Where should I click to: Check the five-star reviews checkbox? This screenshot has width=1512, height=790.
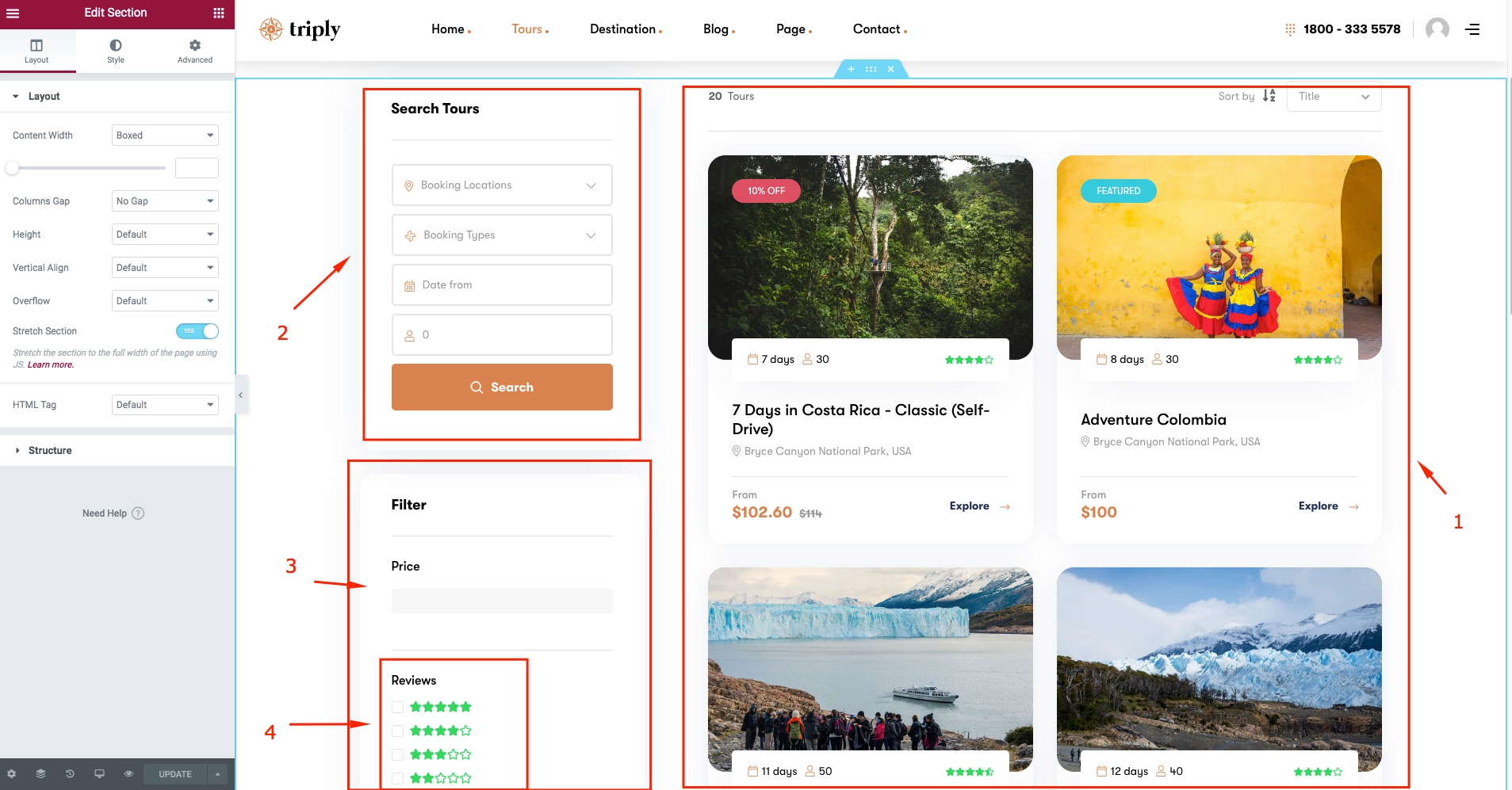point(398,707)
